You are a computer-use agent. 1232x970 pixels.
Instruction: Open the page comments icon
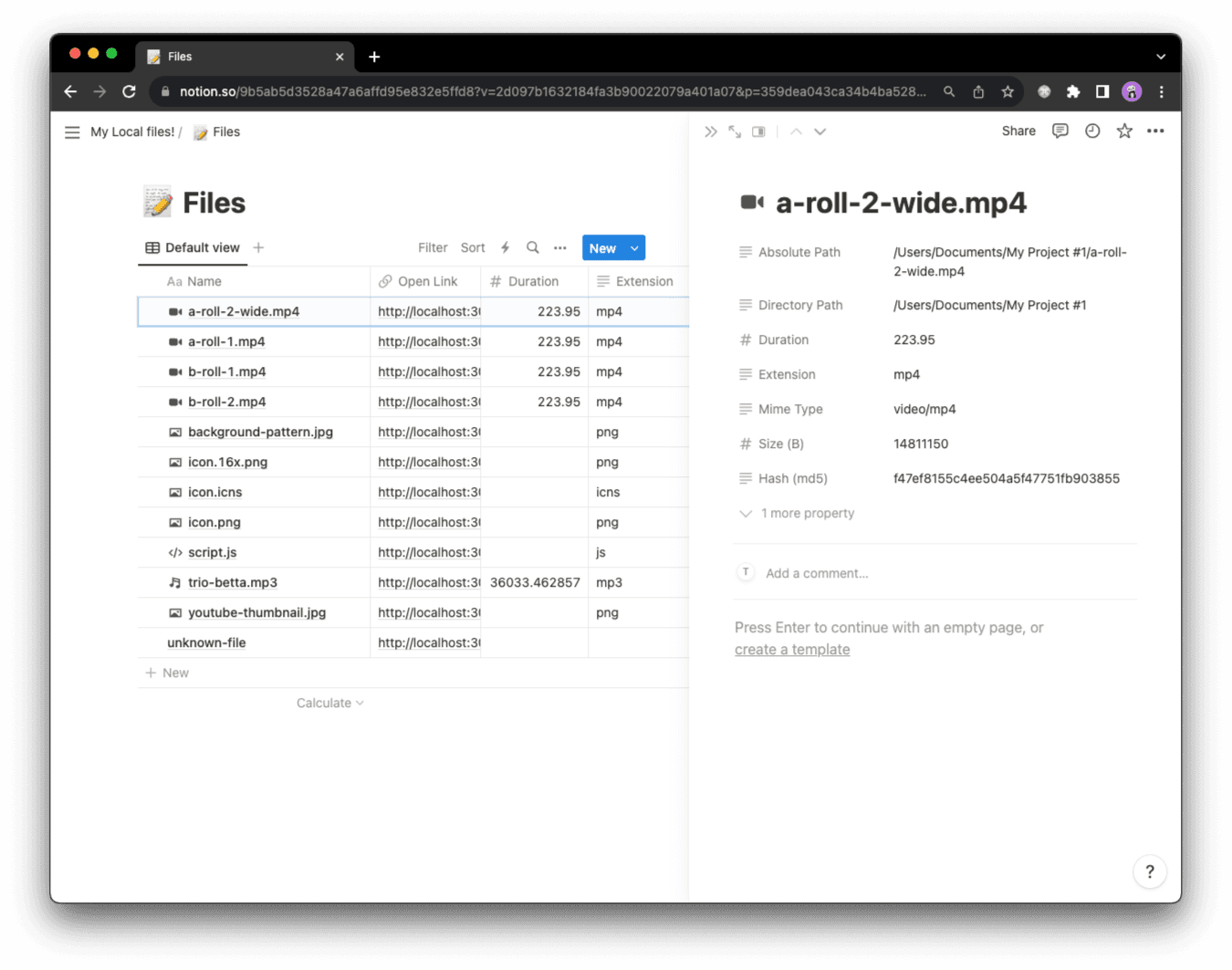tap(1060, 131)
